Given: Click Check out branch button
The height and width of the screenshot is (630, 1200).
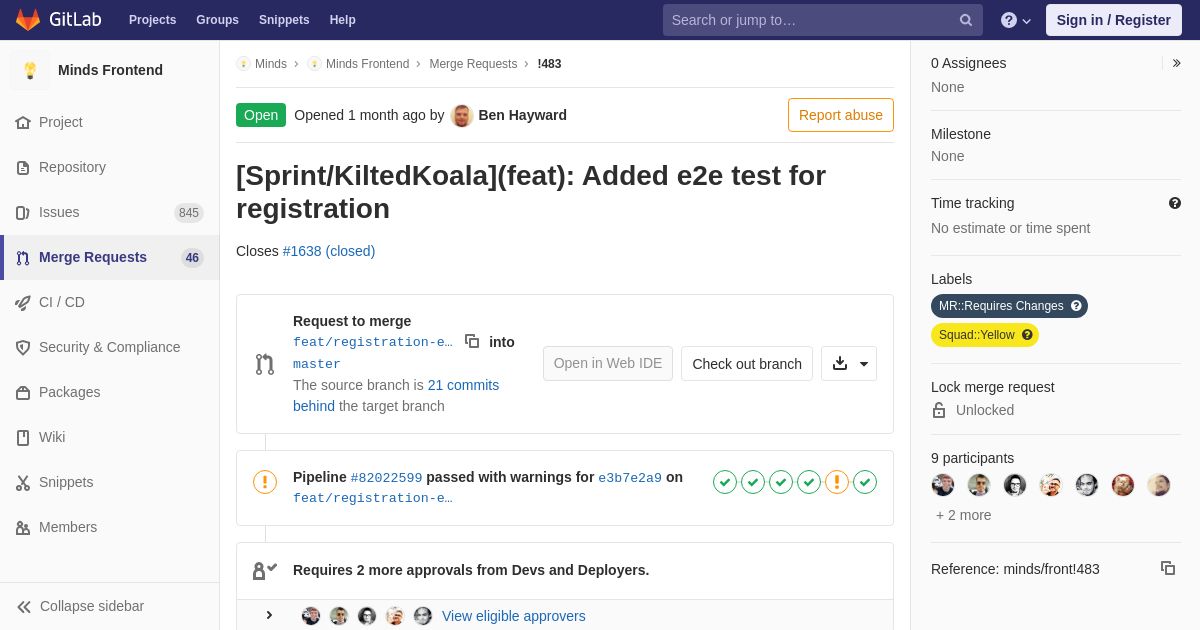Looking at the screenshot, I should tap(747, 364).
